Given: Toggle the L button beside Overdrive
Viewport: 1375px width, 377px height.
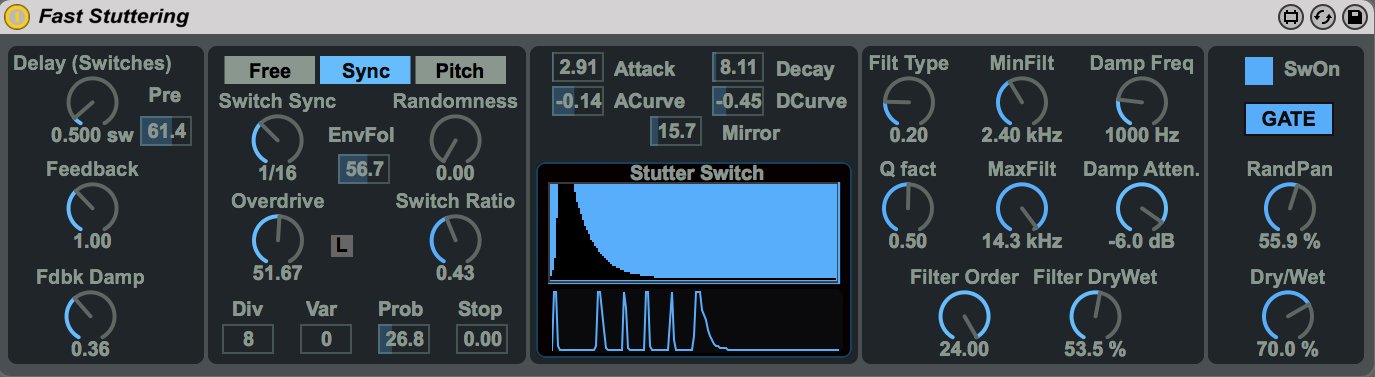Looking at the screenshot, I should [x=342, y=245].
